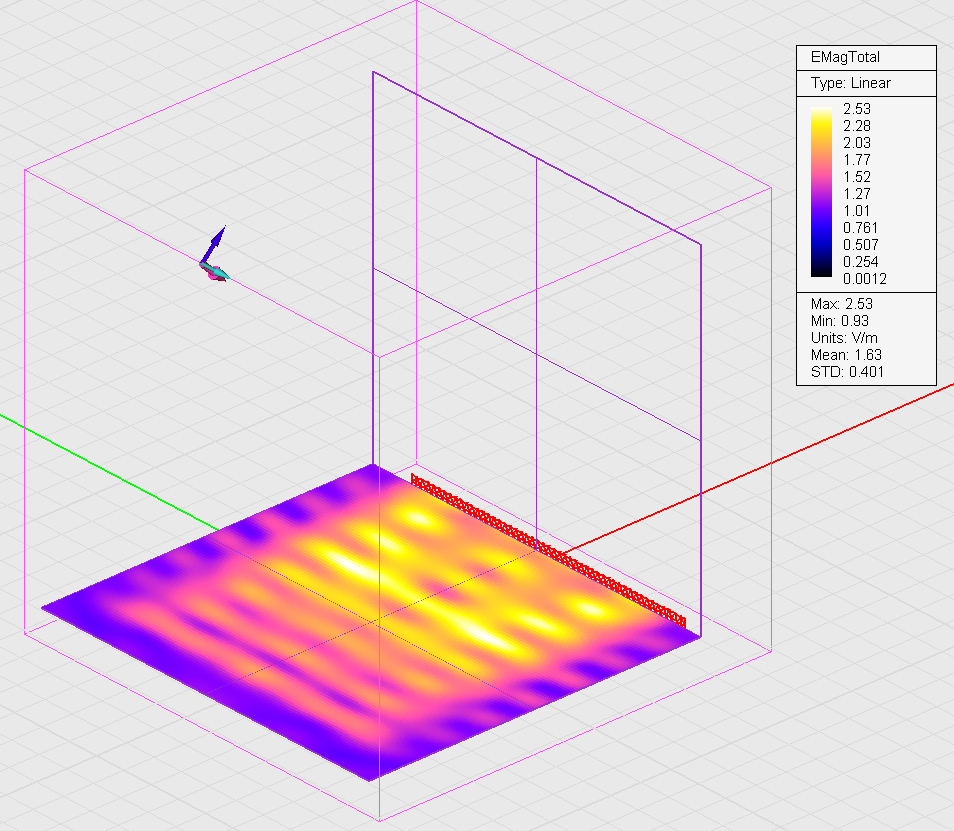Click the magenta arrow of the coordinate triad
Viewport: 954px width, 831px height.
tap(210, 275)
